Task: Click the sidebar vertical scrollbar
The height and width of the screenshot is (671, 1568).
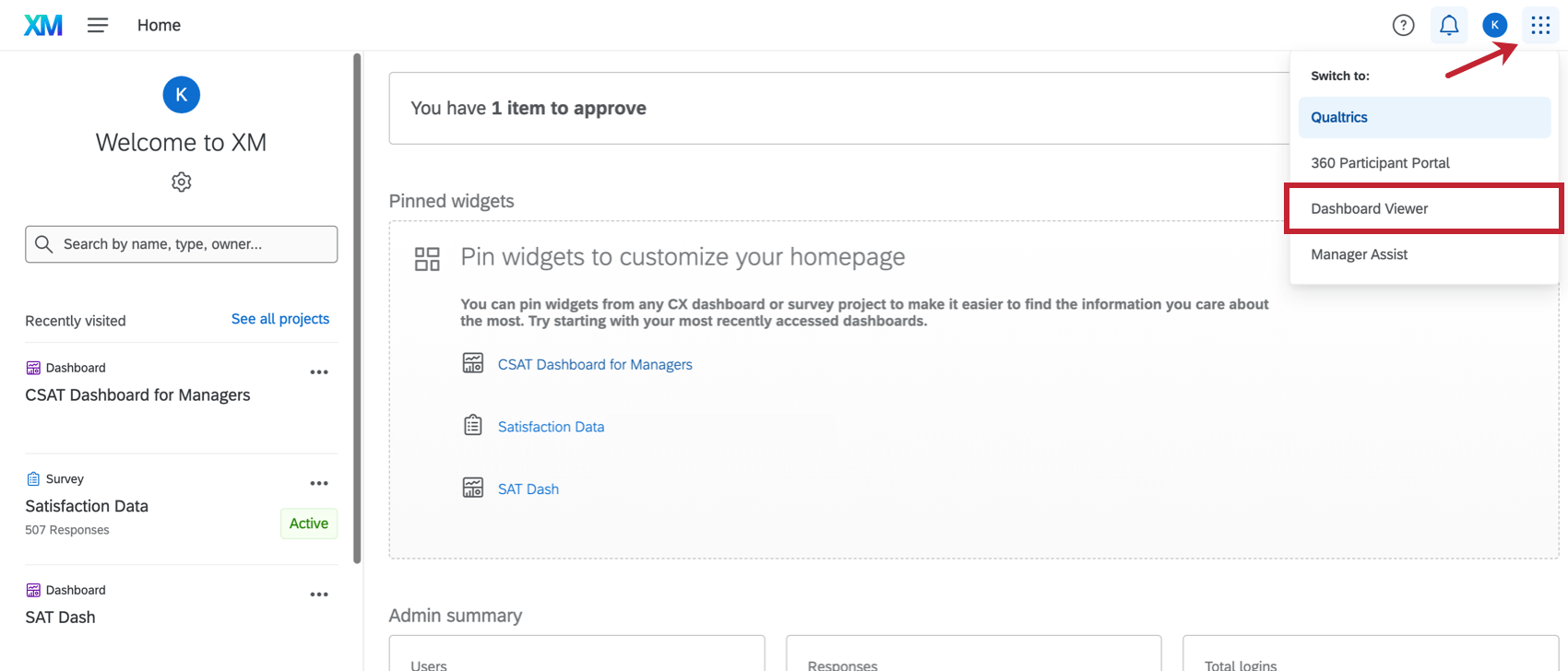Action: point(357,304)
